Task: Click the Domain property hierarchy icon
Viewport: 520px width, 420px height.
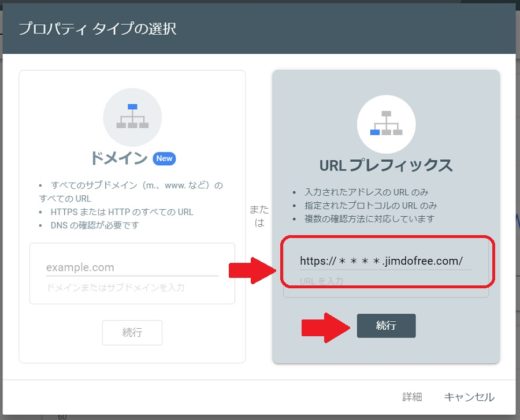Action: [x=132, y=117]
